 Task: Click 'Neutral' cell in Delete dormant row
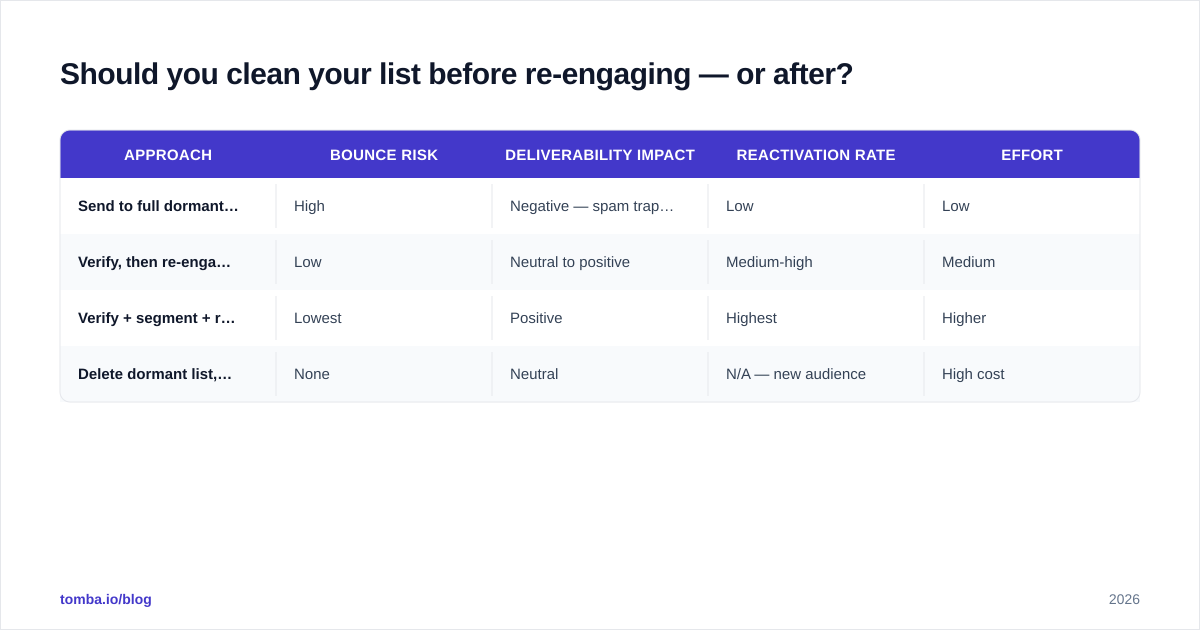tap(600, 374)
